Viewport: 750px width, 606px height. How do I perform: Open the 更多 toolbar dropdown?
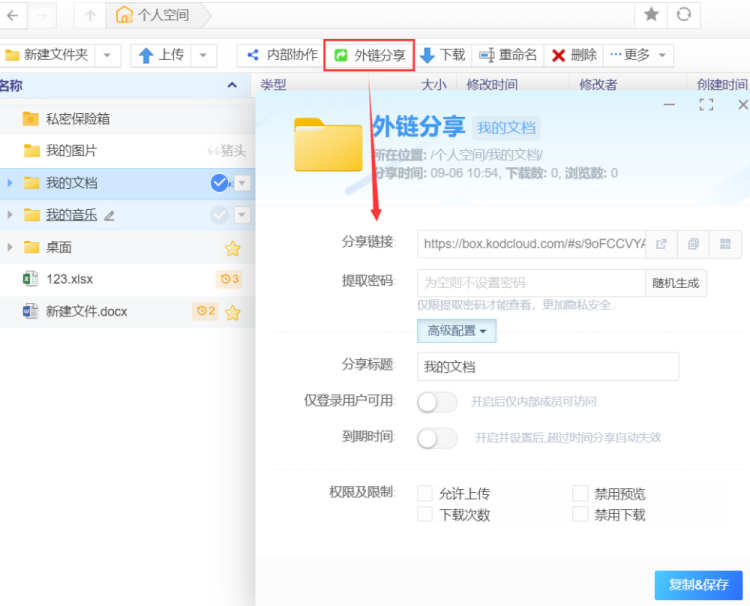(640, 55)
